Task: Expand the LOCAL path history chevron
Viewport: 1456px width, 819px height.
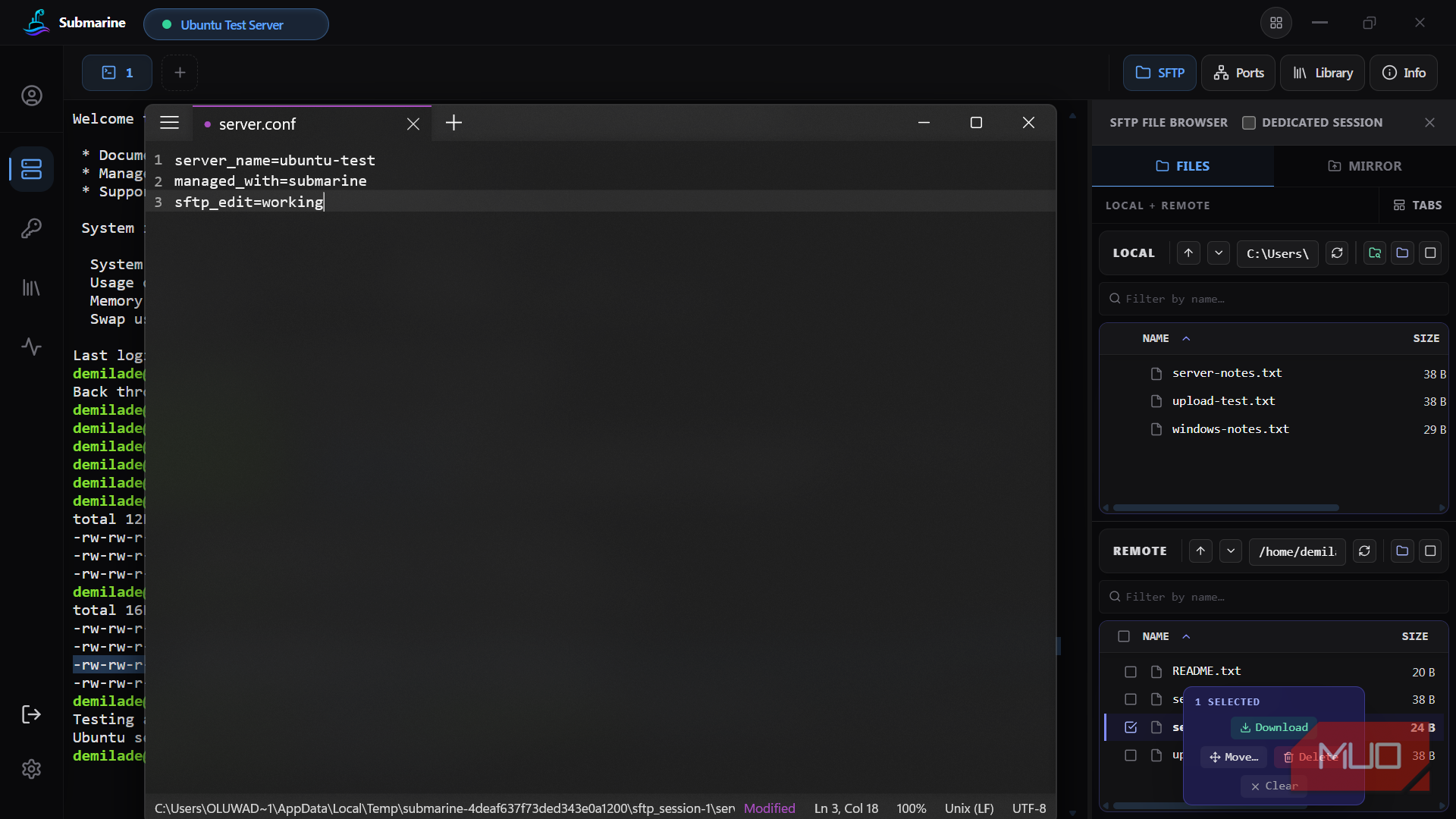Action: 1219,253
